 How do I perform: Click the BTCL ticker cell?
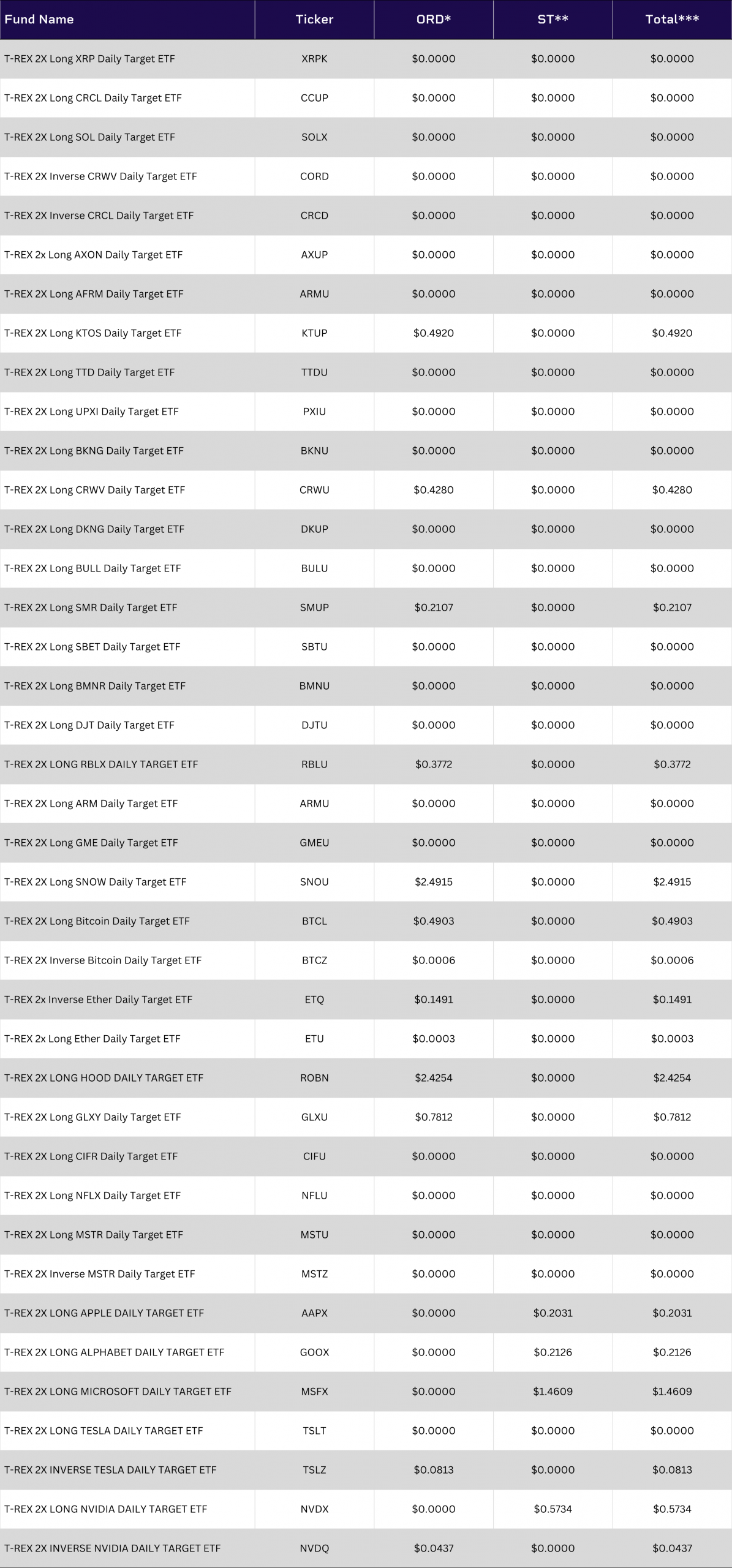314,921
